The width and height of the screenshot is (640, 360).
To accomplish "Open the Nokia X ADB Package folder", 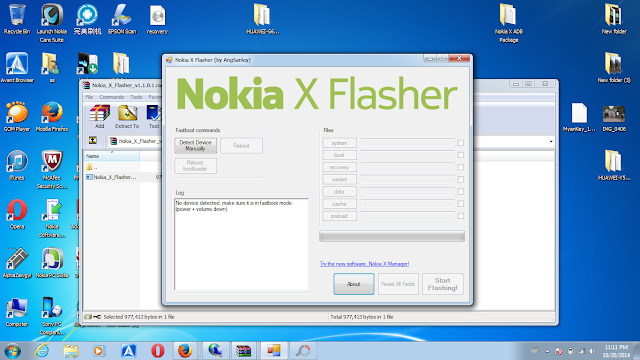I will click(509, 23).
